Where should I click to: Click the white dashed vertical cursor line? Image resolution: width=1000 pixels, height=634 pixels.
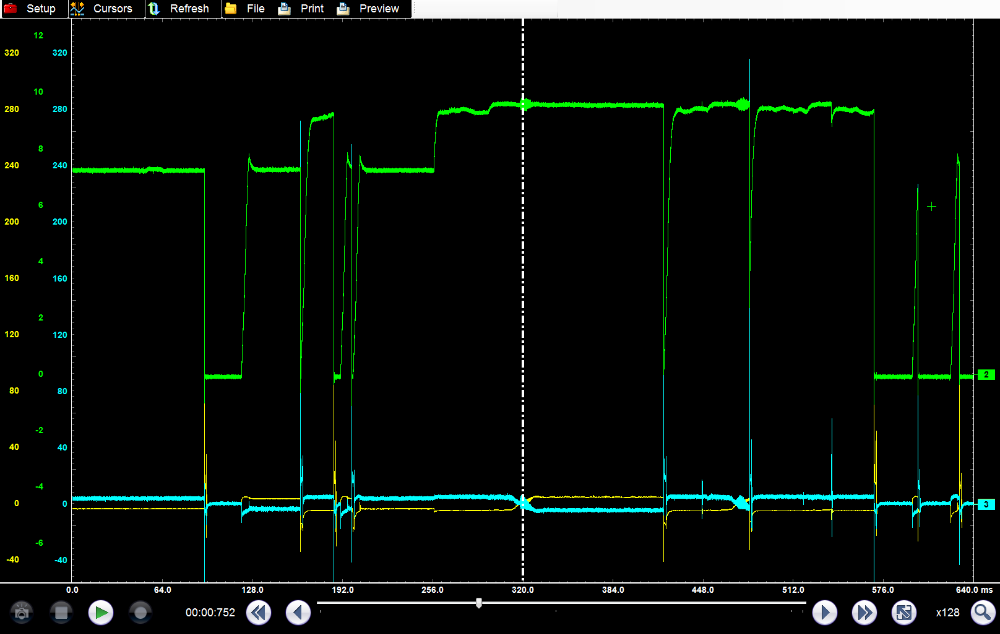coord(523,300)
